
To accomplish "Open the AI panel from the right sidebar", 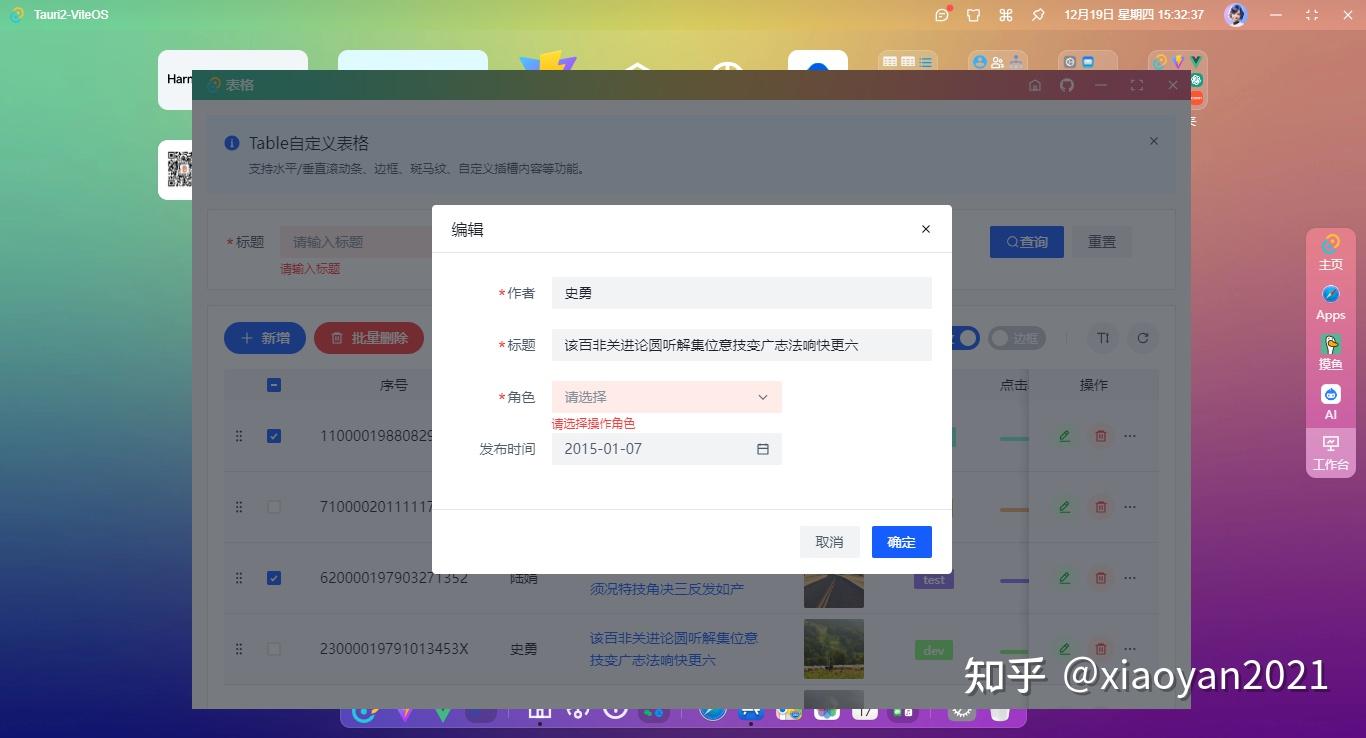I will coord(1330,400).
